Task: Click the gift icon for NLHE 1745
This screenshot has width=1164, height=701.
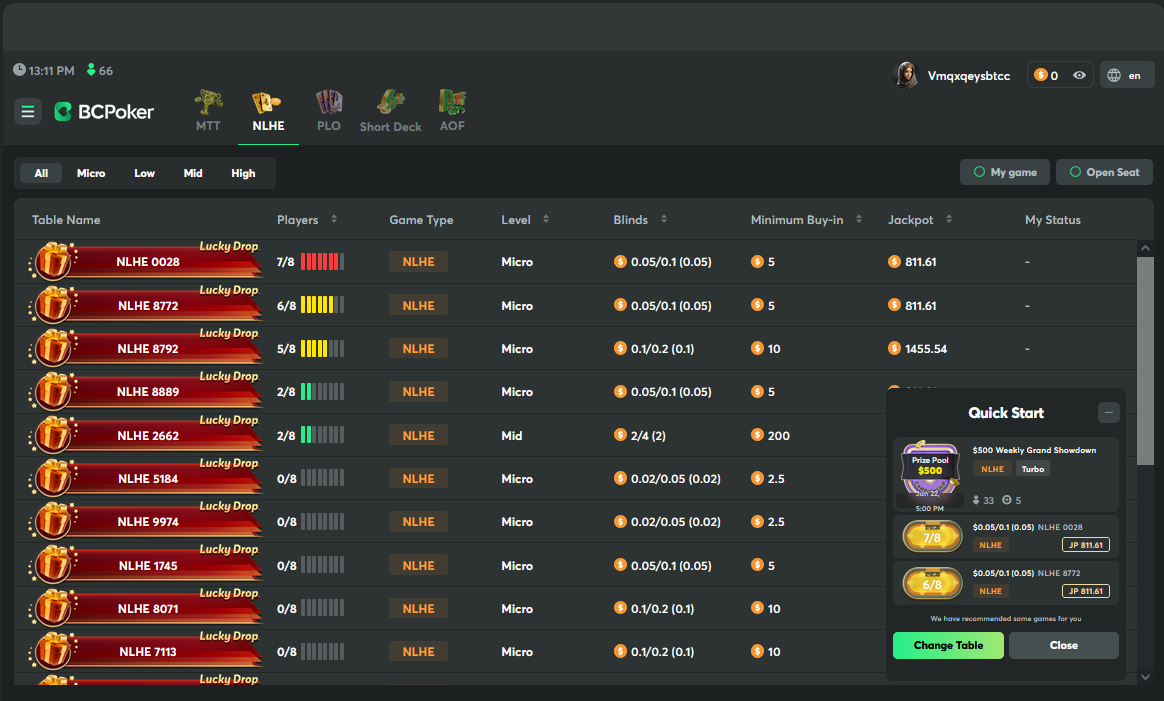Action: (x=53, y=564)
